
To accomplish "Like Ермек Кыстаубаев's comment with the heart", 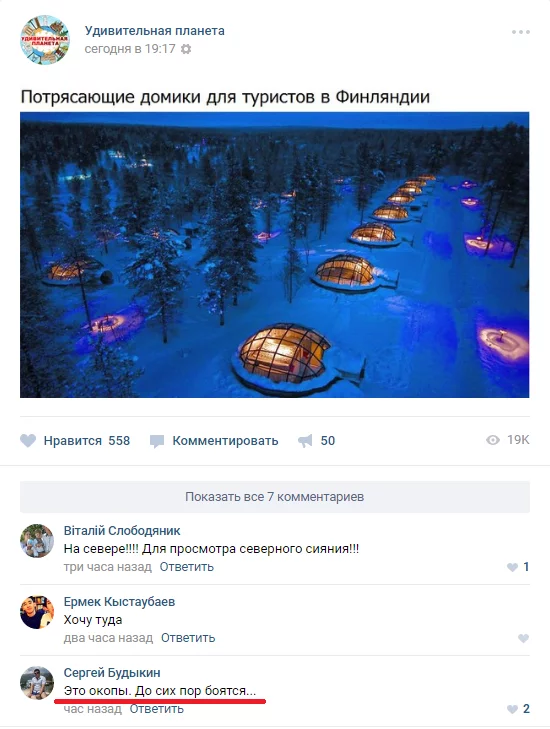I will (x=523, y=638).
